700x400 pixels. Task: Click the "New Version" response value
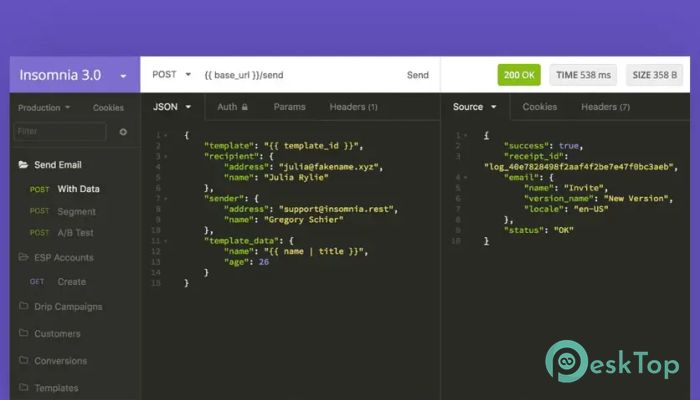click(x=636, y=199)
